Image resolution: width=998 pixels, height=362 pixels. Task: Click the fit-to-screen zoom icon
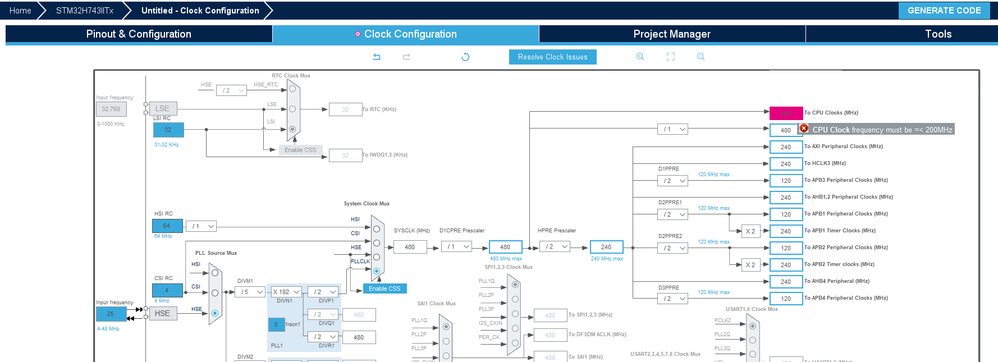(x=670, y=57)
